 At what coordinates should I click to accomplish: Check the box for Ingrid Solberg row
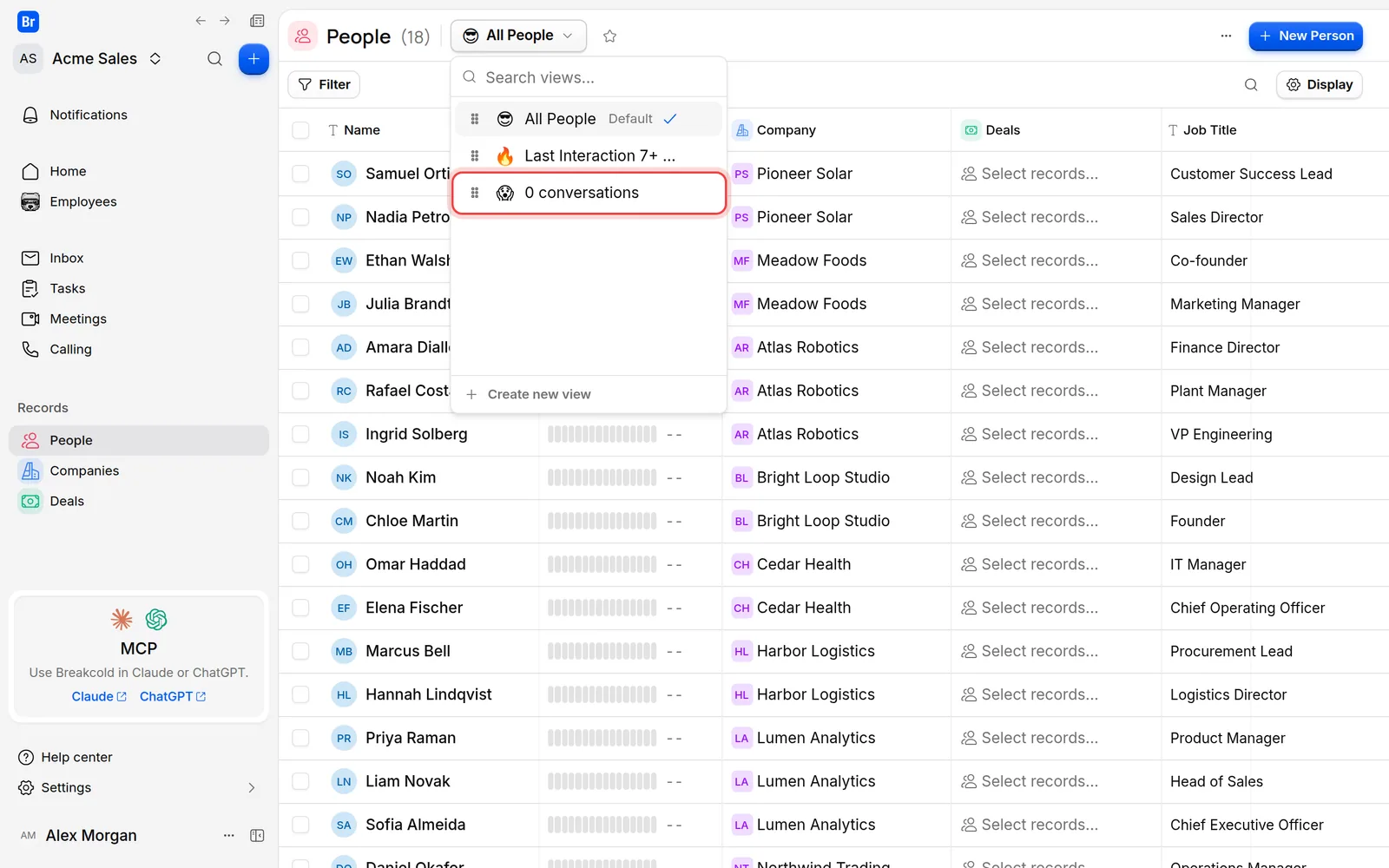point(300,434)
